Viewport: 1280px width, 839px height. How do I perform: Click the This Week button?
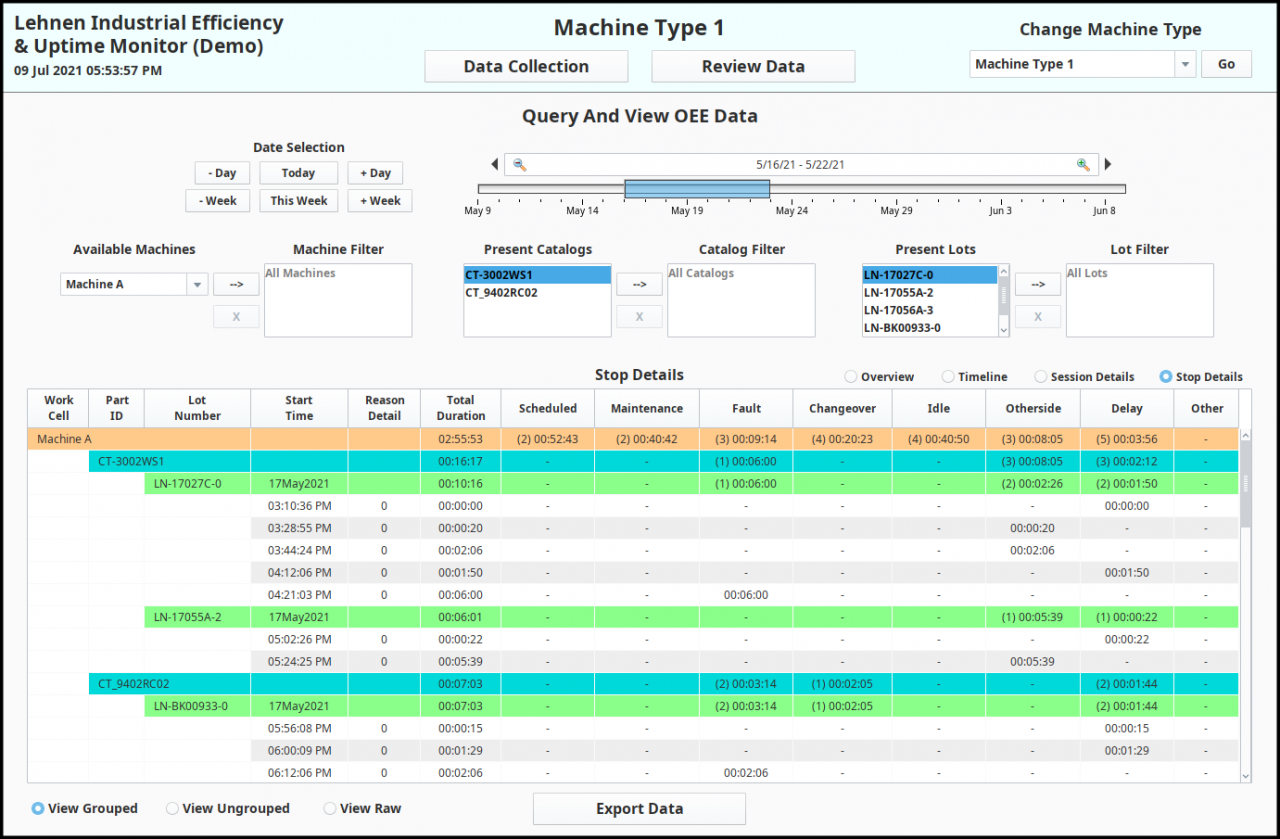pos(298,201)
